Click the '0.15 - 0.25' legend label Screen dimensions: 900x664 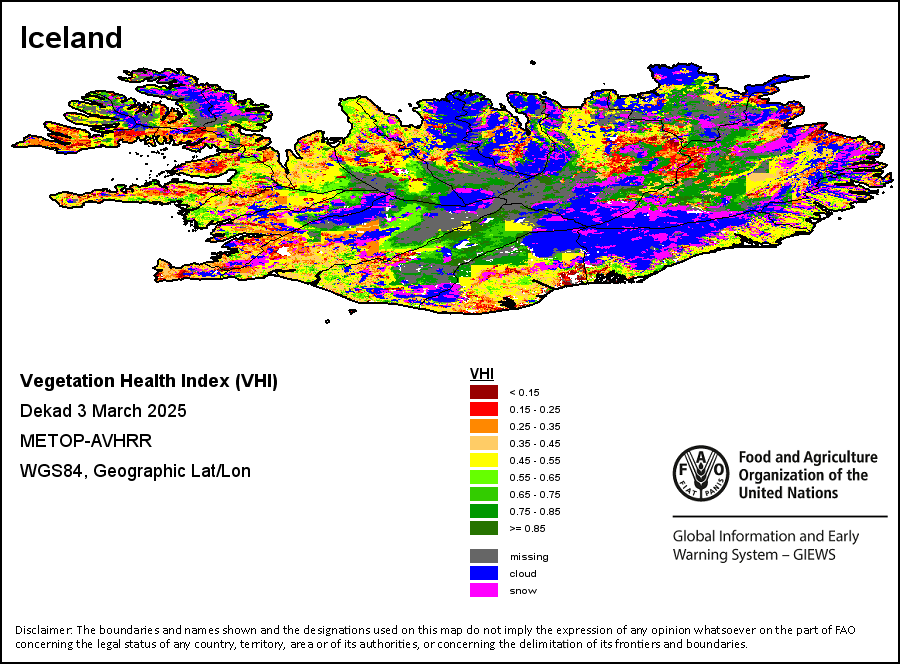tap(535, 410)
